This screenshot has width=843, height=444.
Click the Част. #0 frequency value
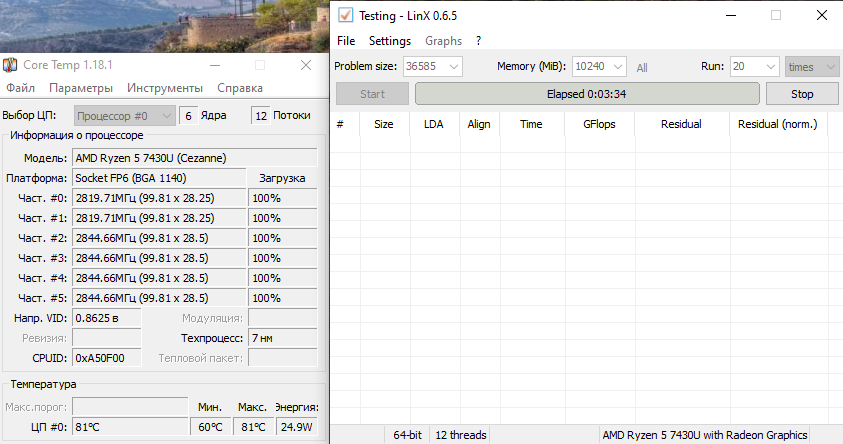coord(159,198)
